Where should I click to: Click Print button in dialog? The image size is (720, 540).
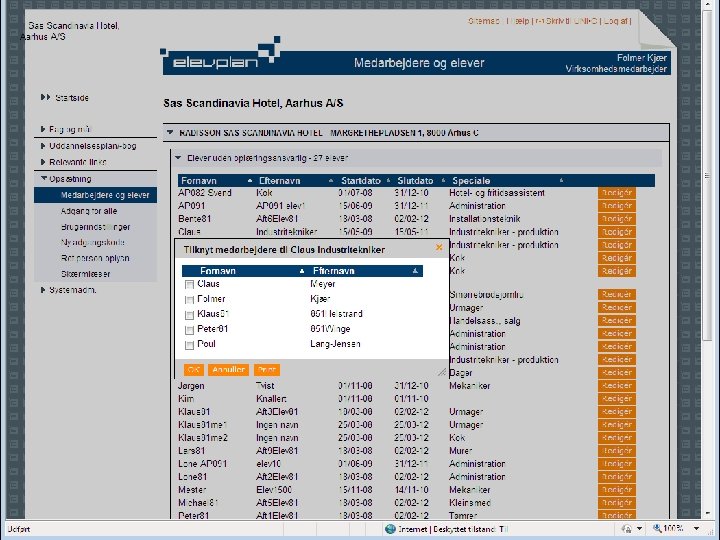point(267,370)
